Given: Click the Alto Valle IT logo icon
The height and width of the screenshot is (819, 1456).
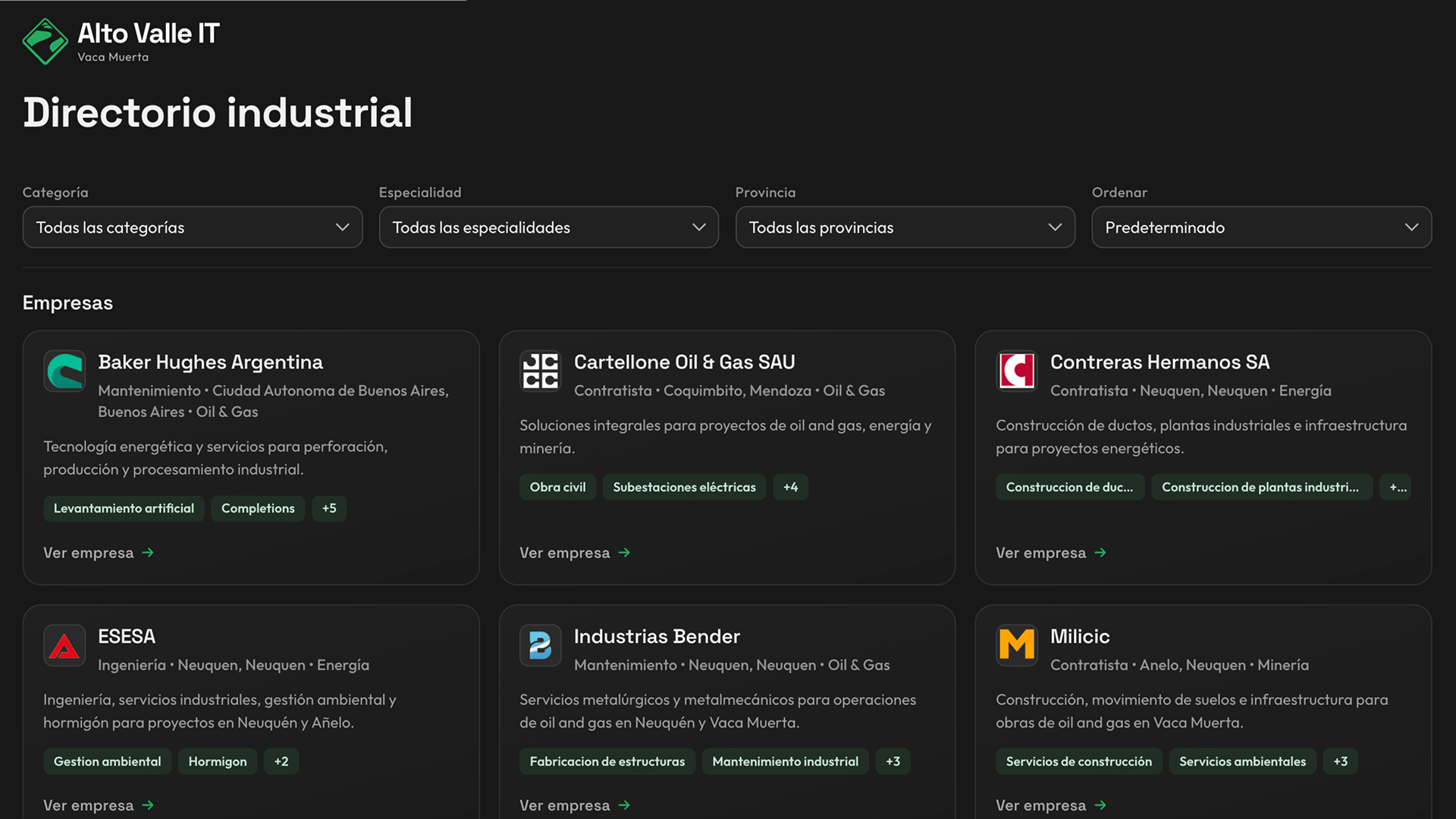Looking at the screenshot, I should pyautogui.click(x=45, y=42).
